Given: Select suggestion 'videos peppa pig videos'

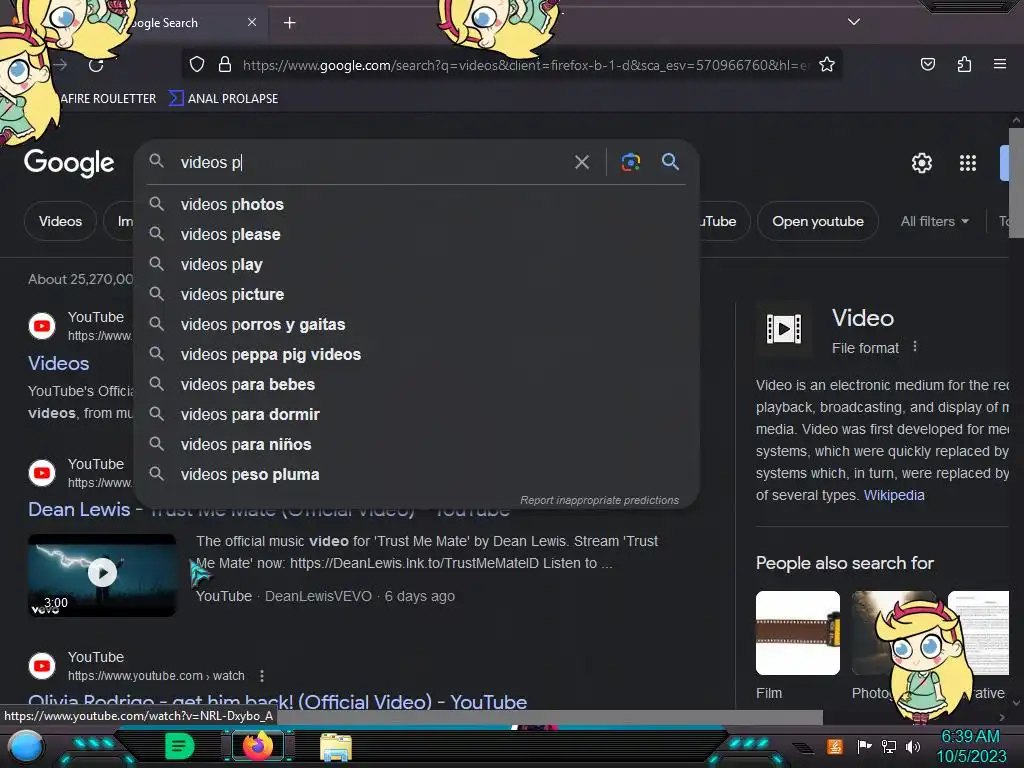Looking at the screenshot, I should (417, 355).
